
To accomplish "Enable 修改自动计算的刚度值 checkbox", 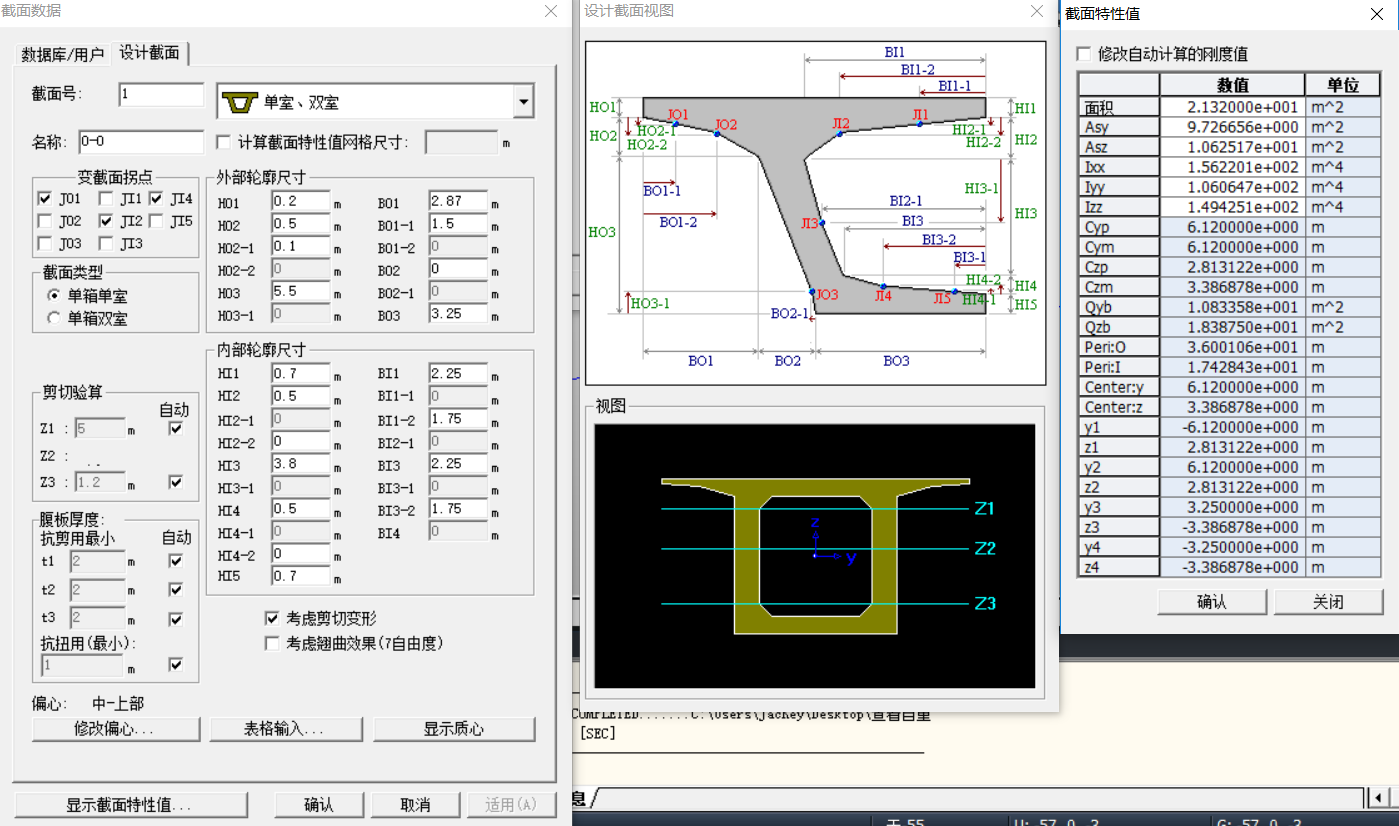I will pos(1083,54).
